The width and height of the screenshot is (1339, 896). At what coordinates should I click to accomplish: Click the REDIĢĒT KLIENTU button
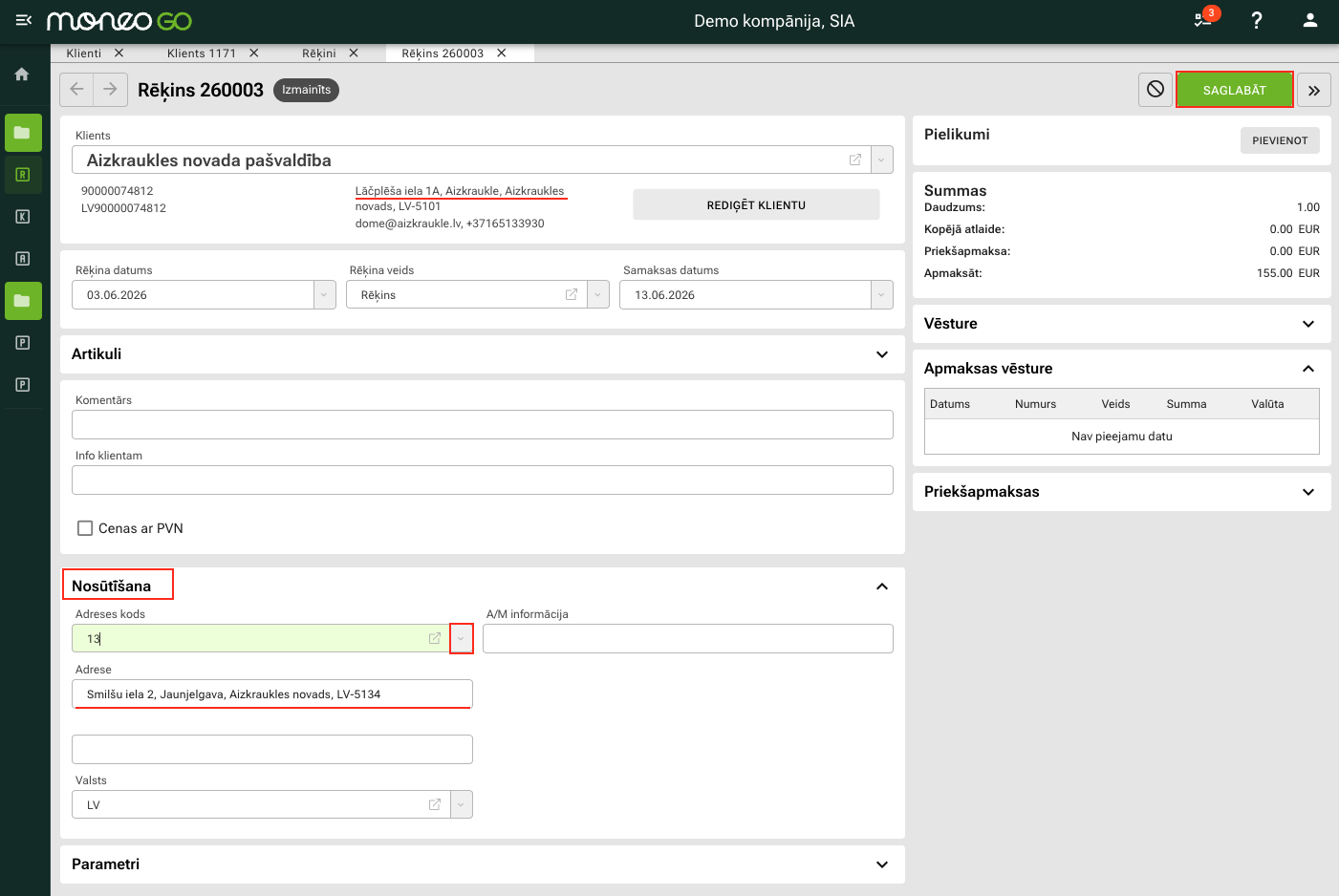[756, 205]
